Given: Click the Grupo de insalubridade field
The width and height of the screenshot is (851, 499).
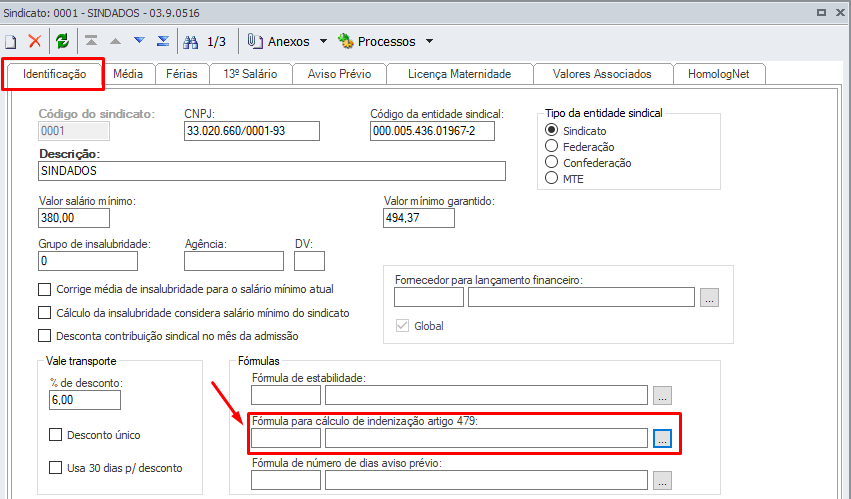Looking at the screenshot, I should 88,261.
